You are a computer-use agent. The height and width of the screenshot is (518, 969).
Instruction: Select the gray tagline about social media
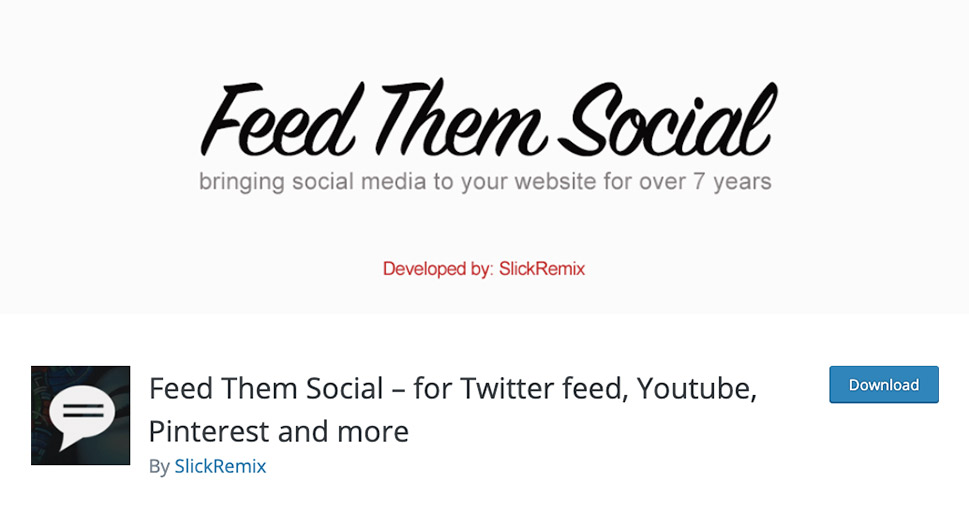click(x=485, y=182)
